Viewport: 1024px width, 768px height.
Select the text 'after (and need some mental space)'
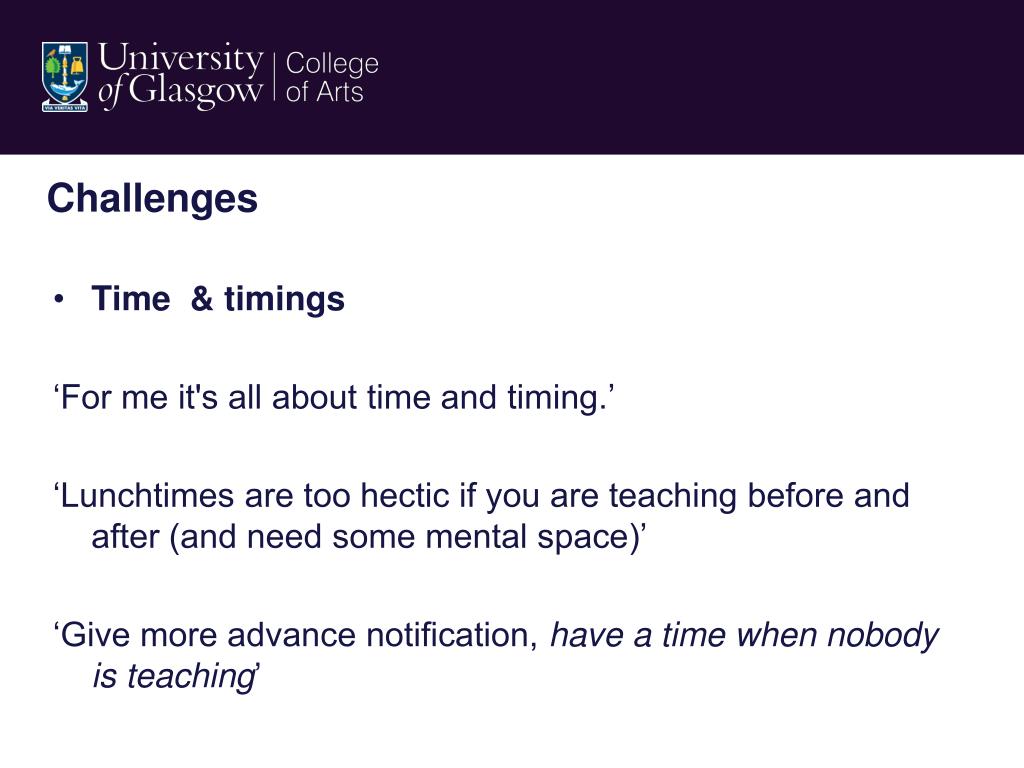(x=368, y=537)
